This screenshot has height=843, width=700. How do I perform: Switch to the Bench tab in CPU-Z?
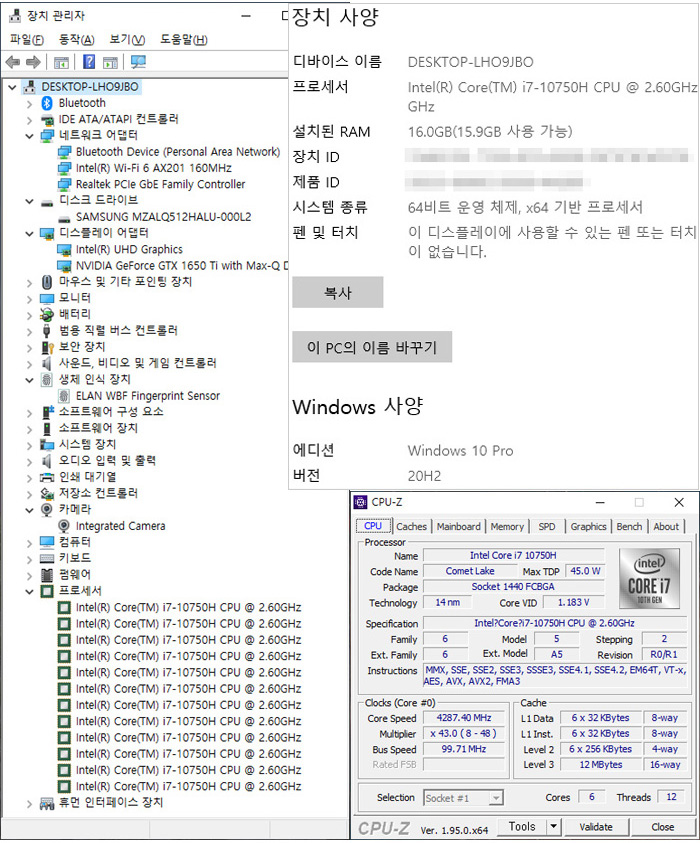629,527
